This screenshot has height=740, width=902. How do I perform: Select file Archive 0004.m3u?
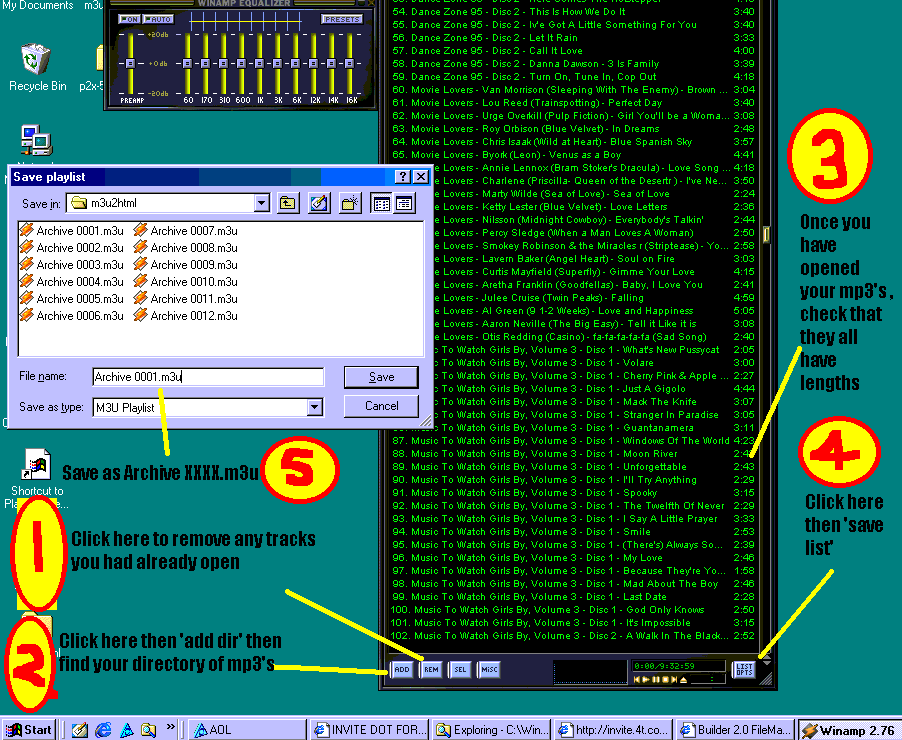click(71, 282)
